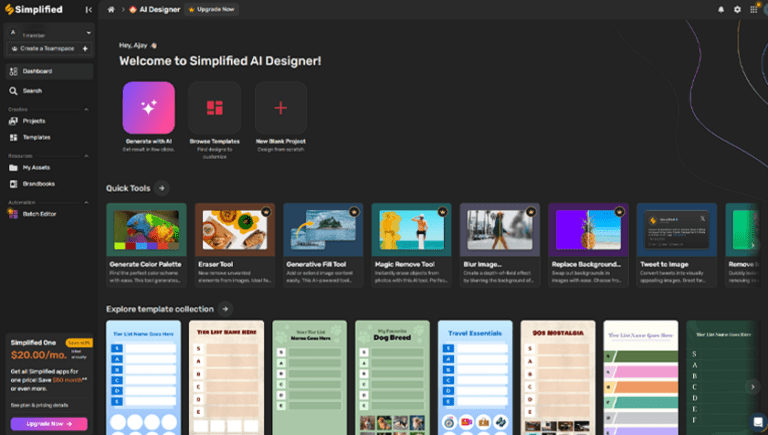This screenshot has width=768, height=435.
Task: Open the Travel Essentials template thumbnail
Action: (x=475, y=377)
